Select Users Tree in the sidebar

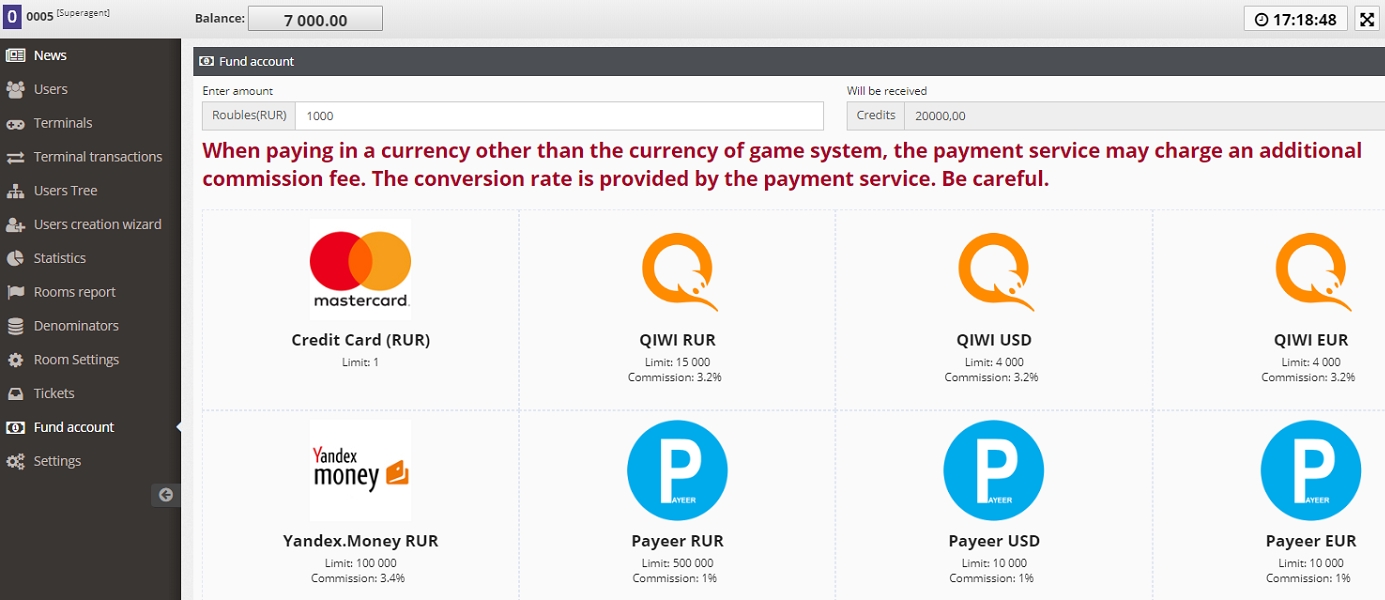pos(65,190)
